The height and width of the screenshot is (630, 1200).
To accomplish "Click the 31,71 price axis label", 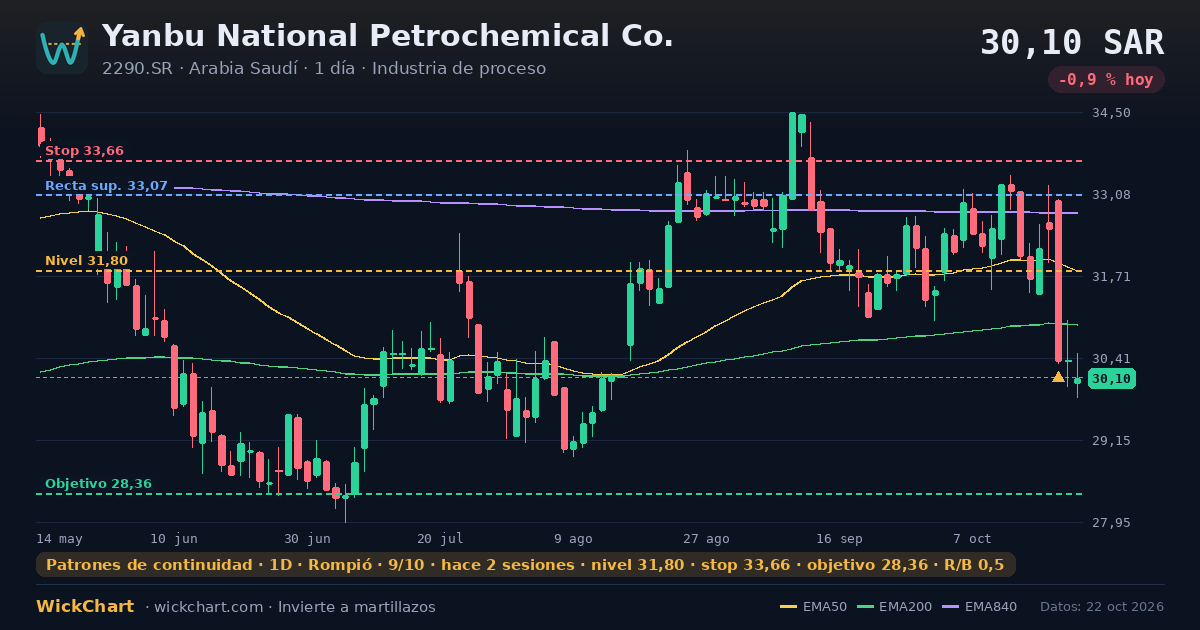I will [x=1111, y=277].
